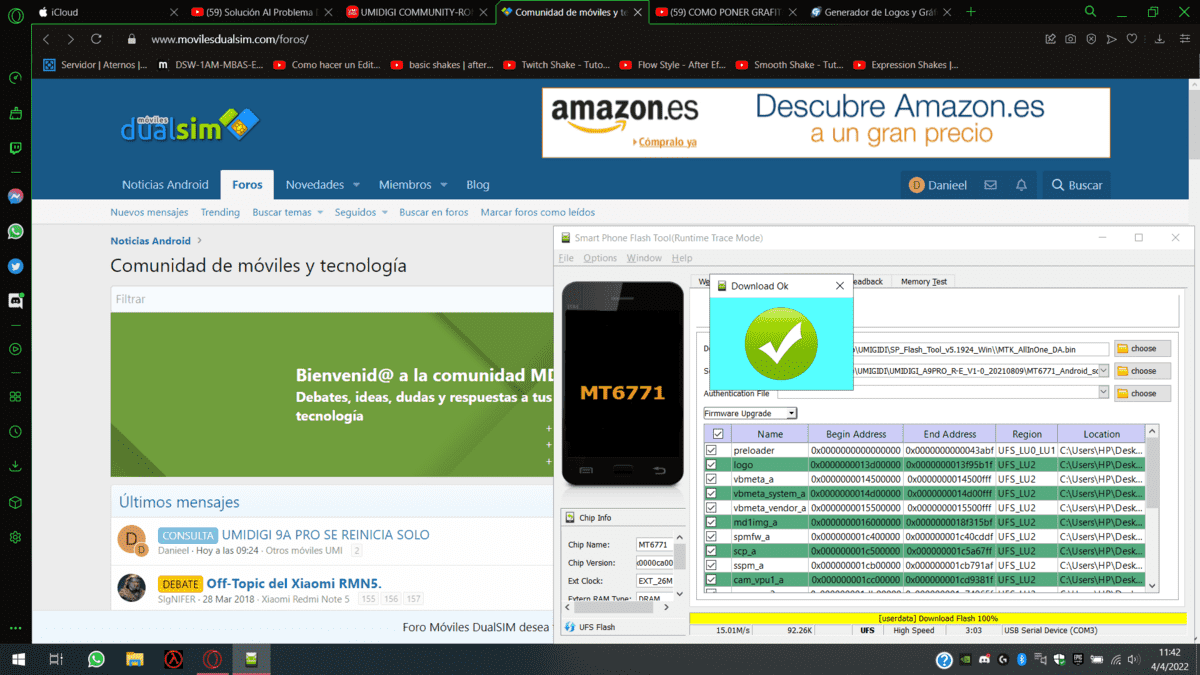Go back to previous browser page
This screenshot has height=675, width=1200.
(46, 39)
